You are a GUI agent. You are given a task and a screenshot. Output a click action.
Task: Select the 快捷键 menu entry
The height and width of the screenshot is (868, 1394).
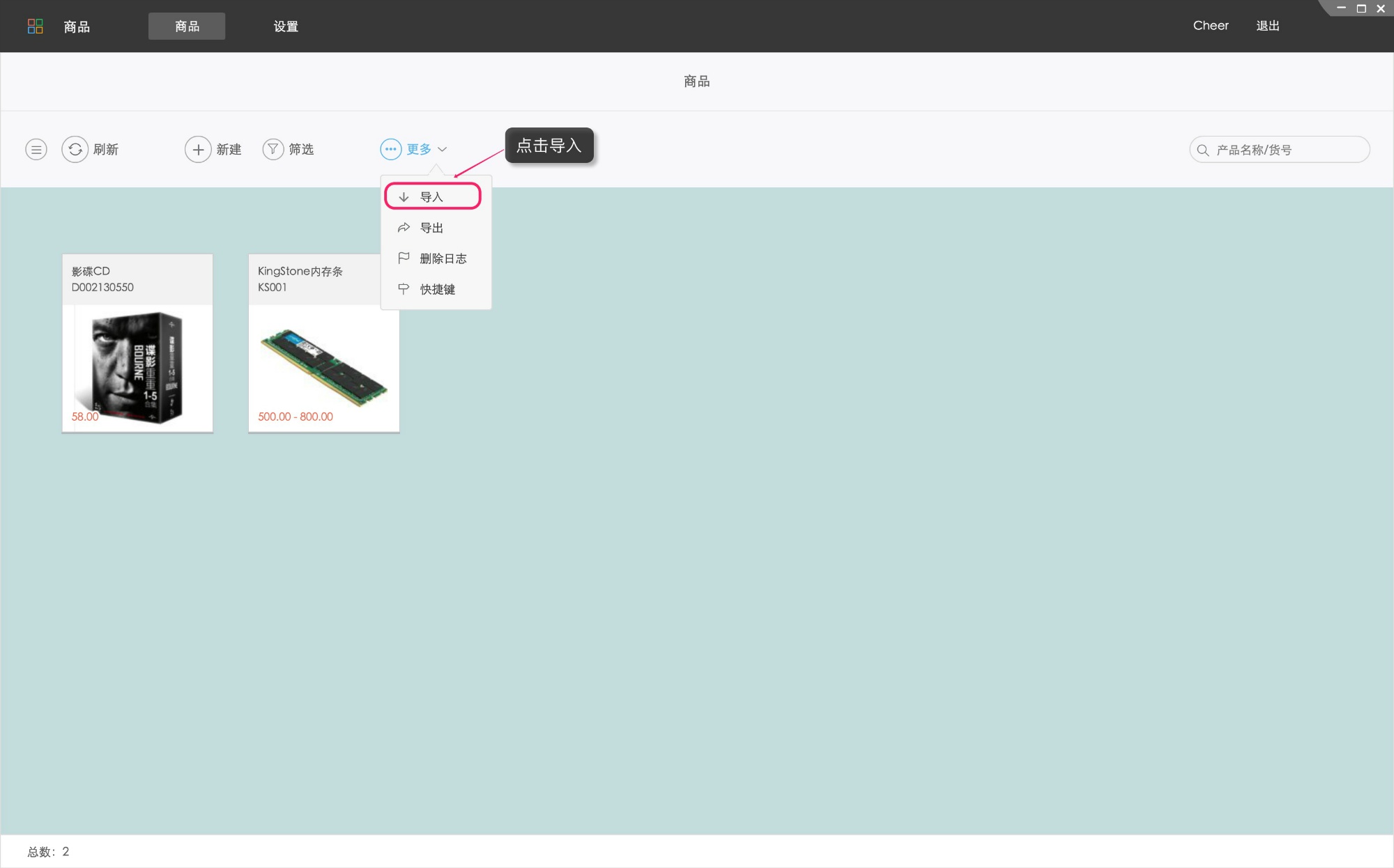coord(437,289)
